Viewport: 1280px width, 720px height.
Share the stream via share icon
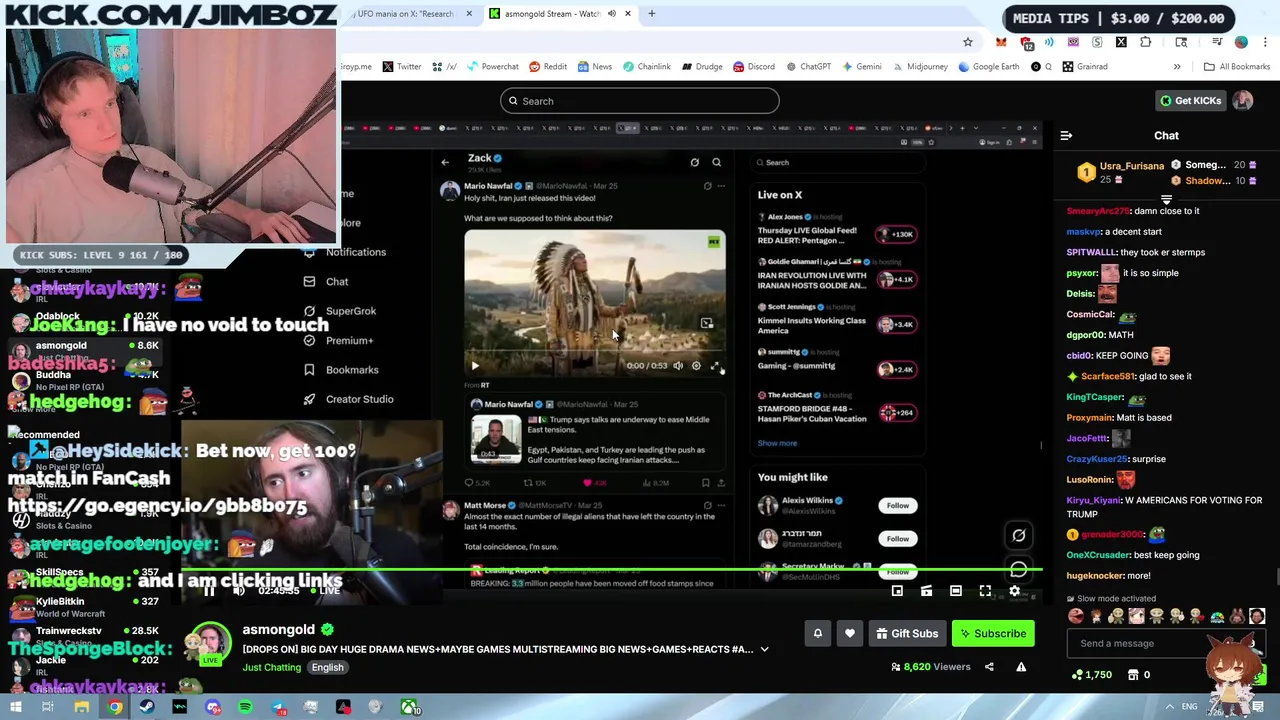coord(989,666)
